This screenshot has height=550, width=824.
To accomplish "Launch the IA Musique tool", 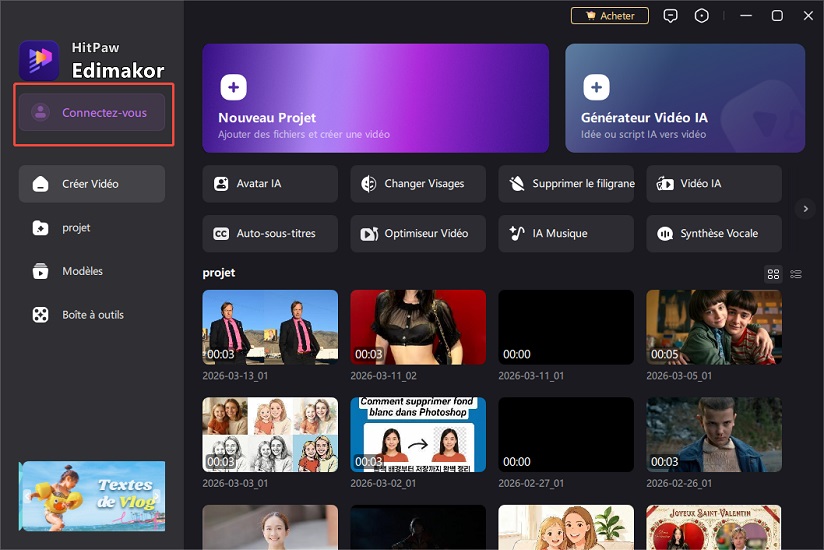I will pos(566,233).
